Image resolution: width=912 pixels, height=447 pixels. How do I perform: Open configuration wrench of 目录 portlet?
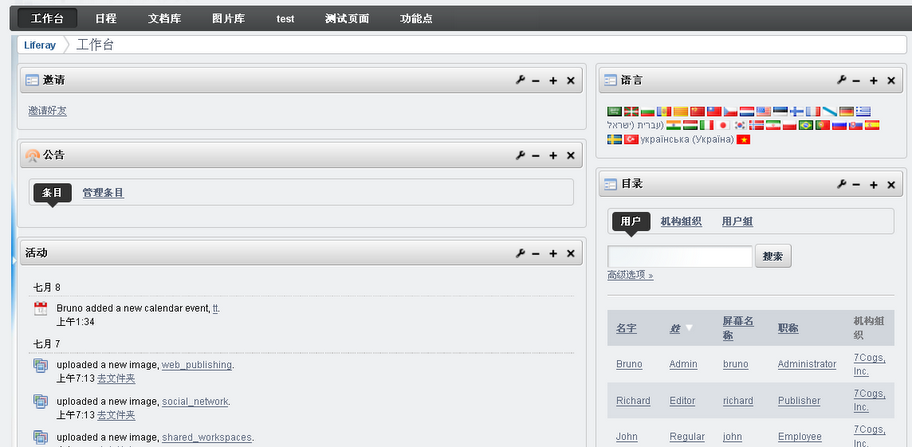tap(841, 184)
